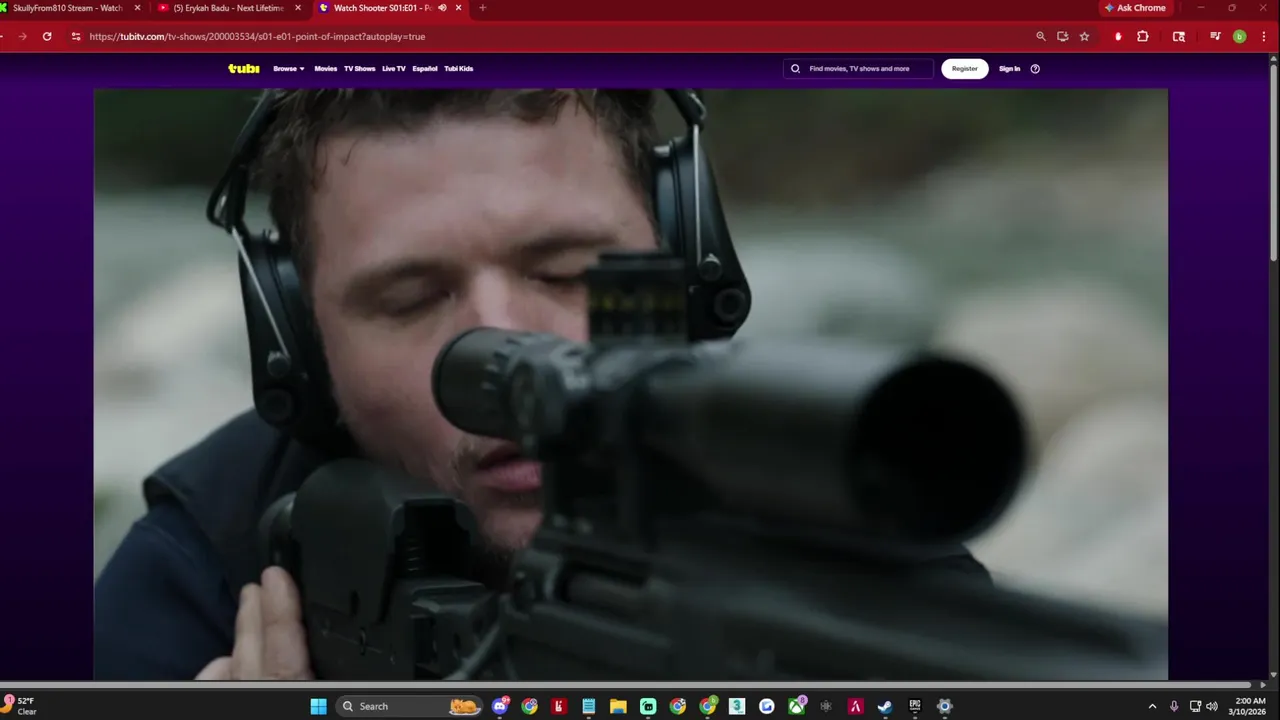Open the Tubi help question-mark icon
The height and width of the screenshot is (720, 1280).
pos(1035,69)
